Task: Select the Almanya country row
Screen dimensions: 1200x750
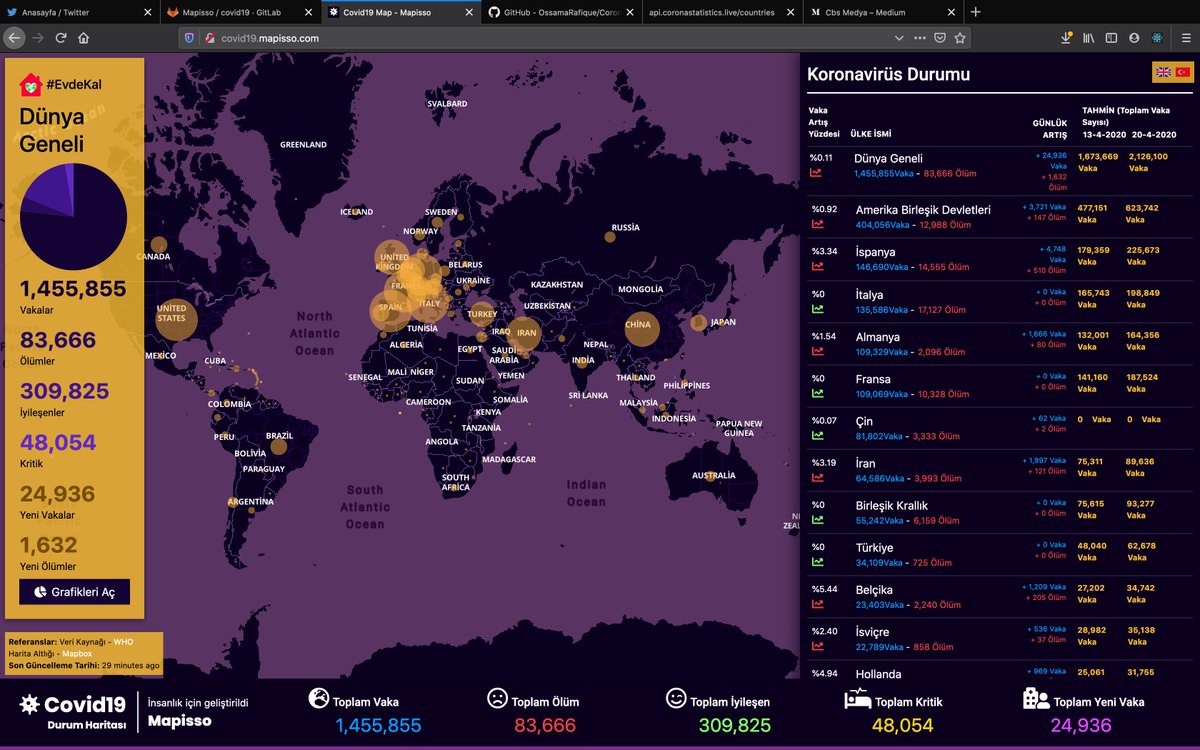Action: pyautogui.click(x=998, y=343)
